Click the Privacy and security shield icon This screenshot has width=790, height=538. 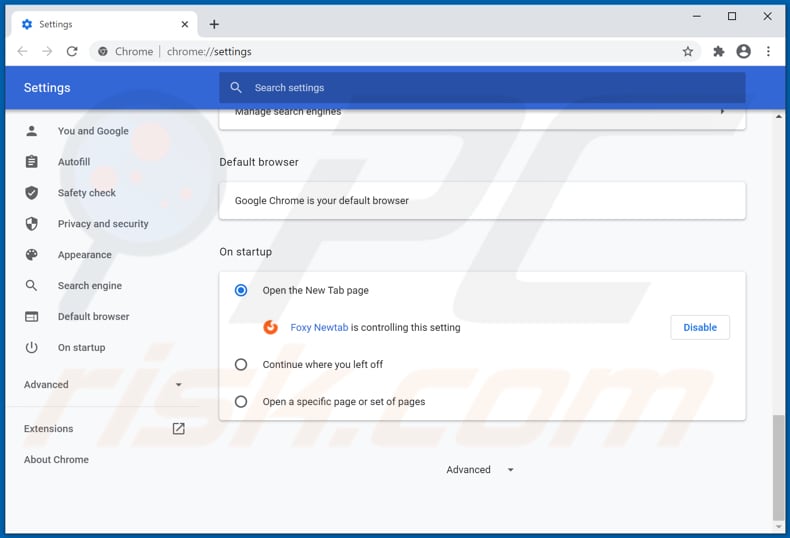[x=32, y=224]
